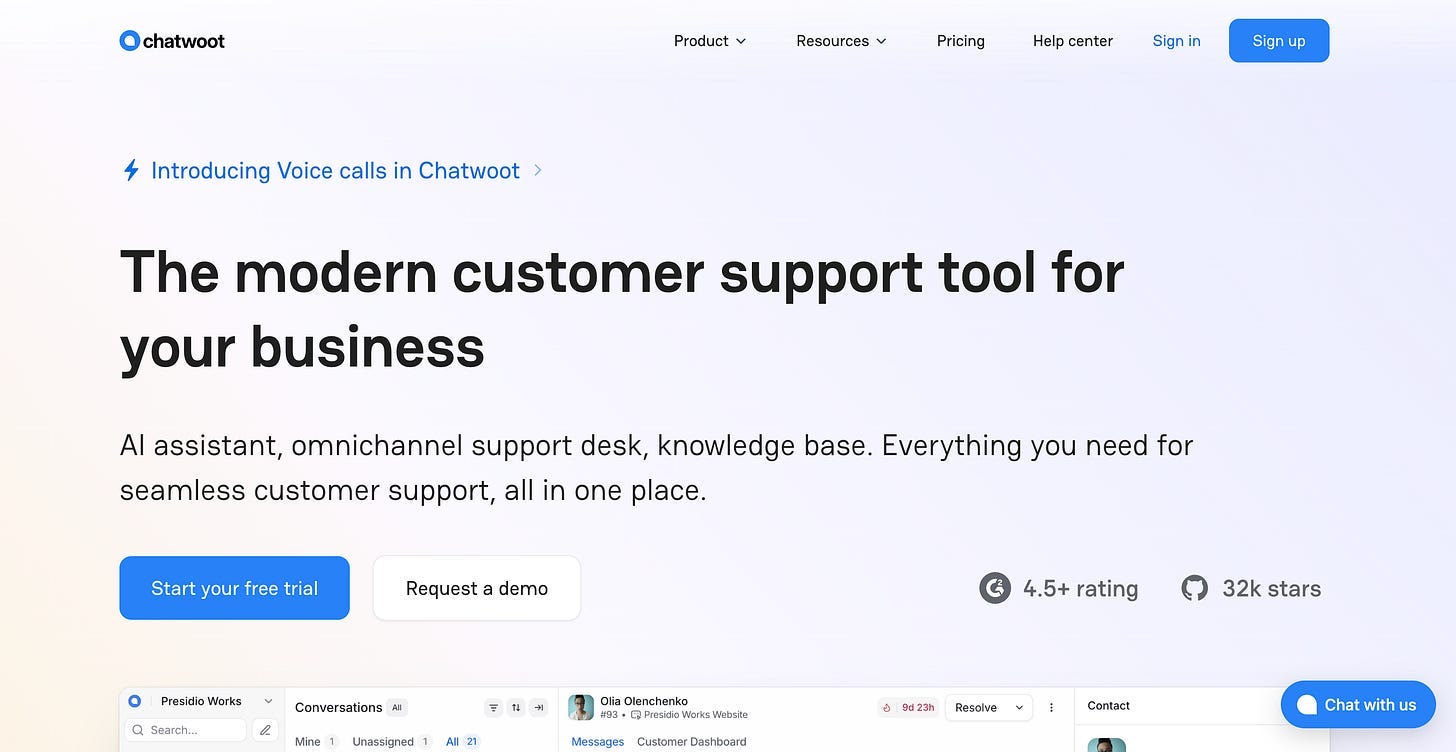
Task: Click Request a demo button
Action: coord(477,588)
